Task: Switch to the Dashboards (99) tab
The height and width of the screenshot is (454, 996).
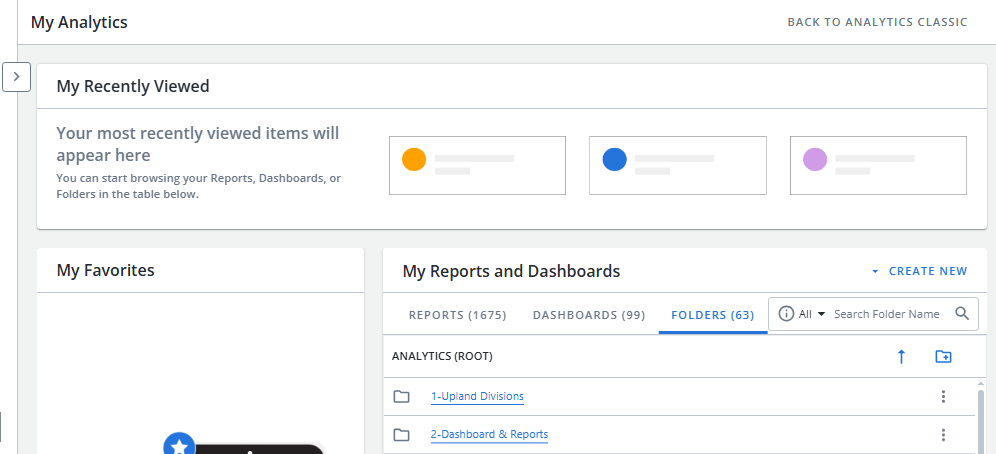Action: point(589,315)
